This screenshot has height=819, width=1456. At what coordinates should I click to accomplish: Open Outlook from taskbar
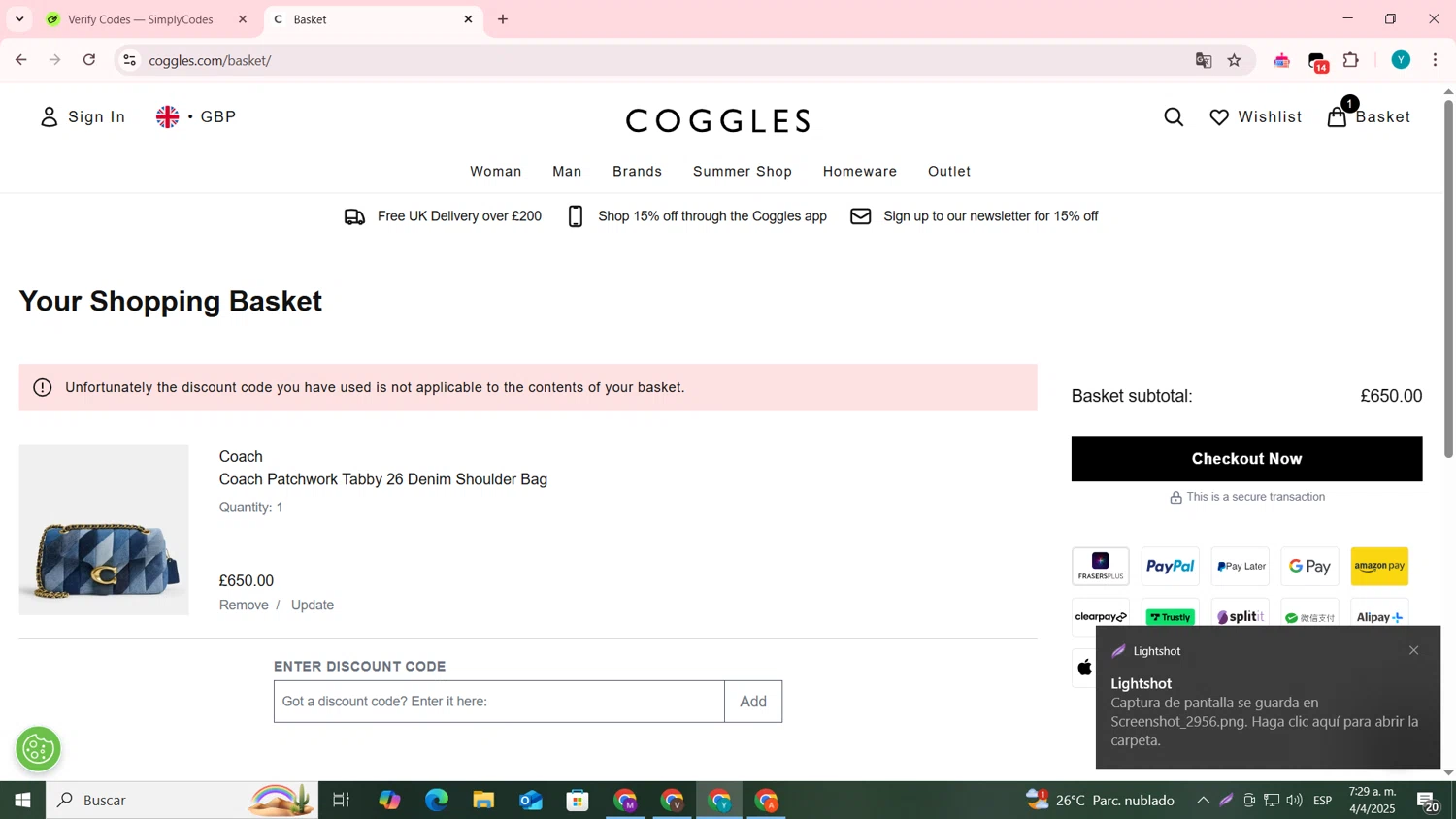pyautogui.click(x=531, y=801)
